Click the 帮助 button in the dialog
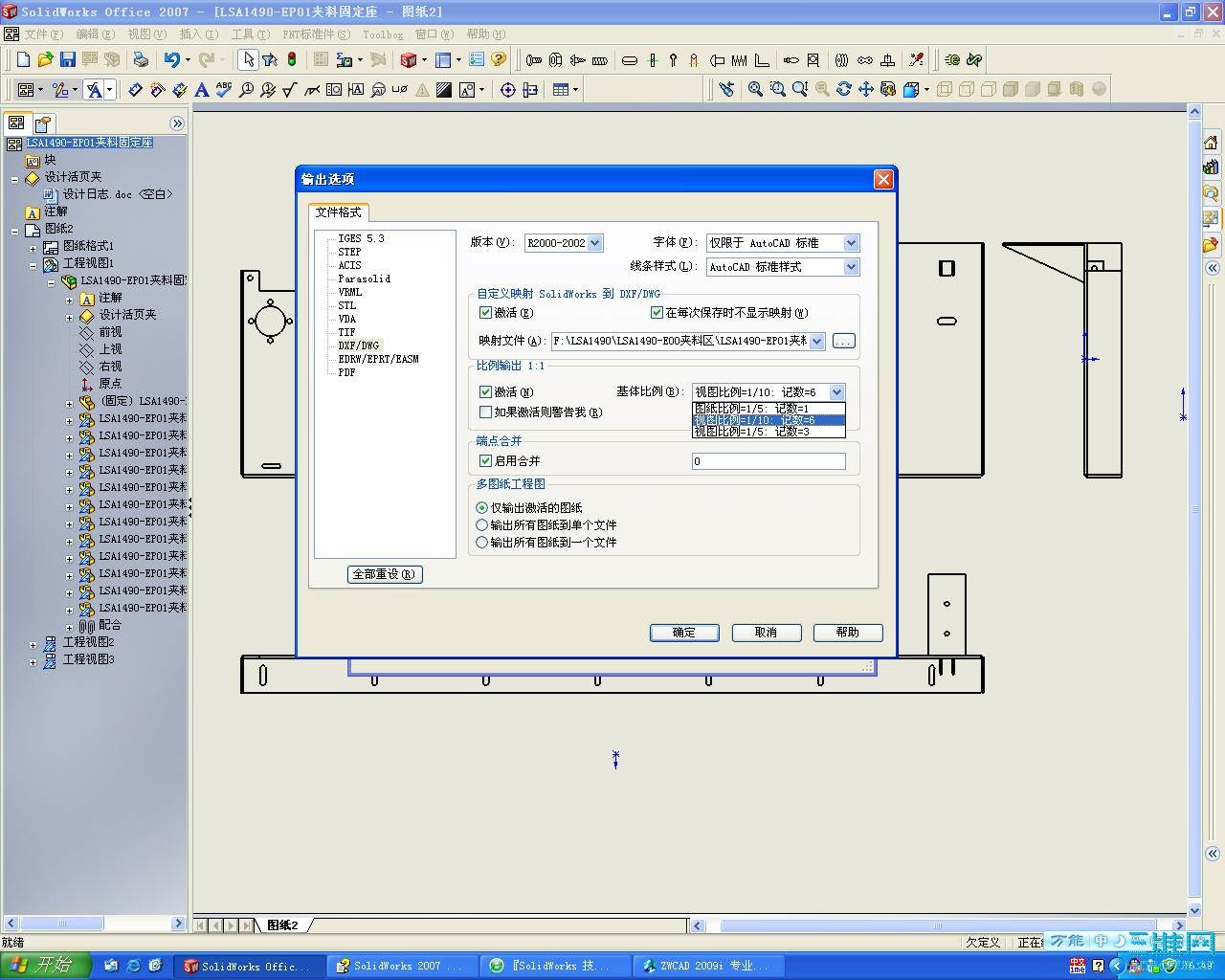 [848, 633]
